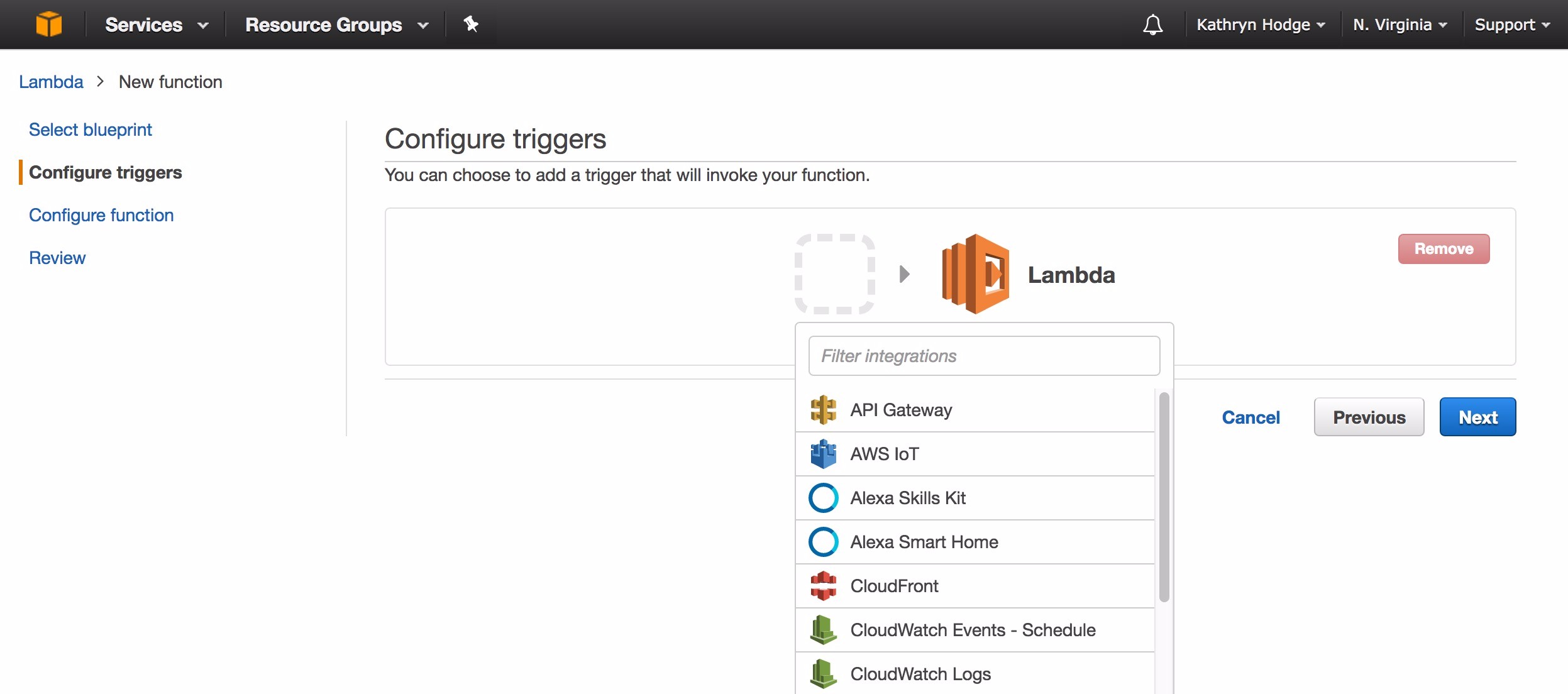This screenshot has width=1568, height=694.
Task: Go to Select blueprint step
Action: [x=91, y=129]
